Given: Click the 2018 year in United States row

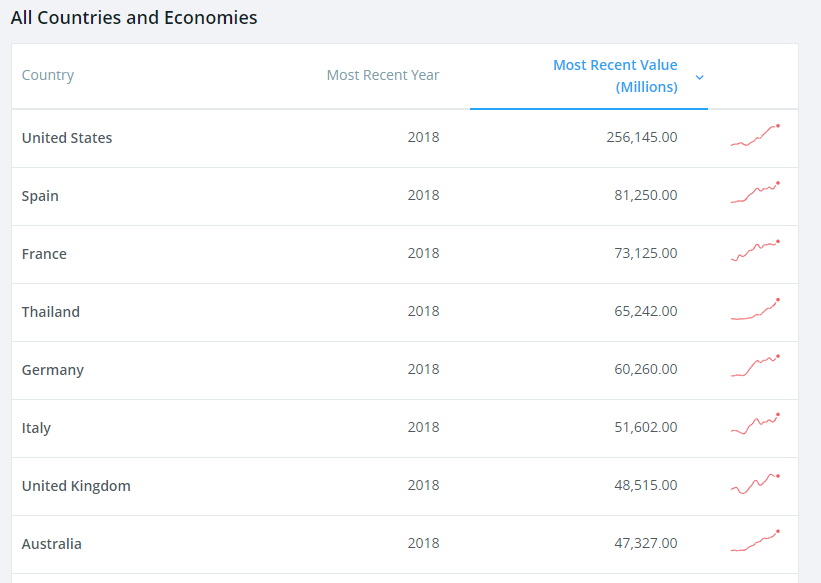Looking at the screenshot, I should click(x=424, y=137).
